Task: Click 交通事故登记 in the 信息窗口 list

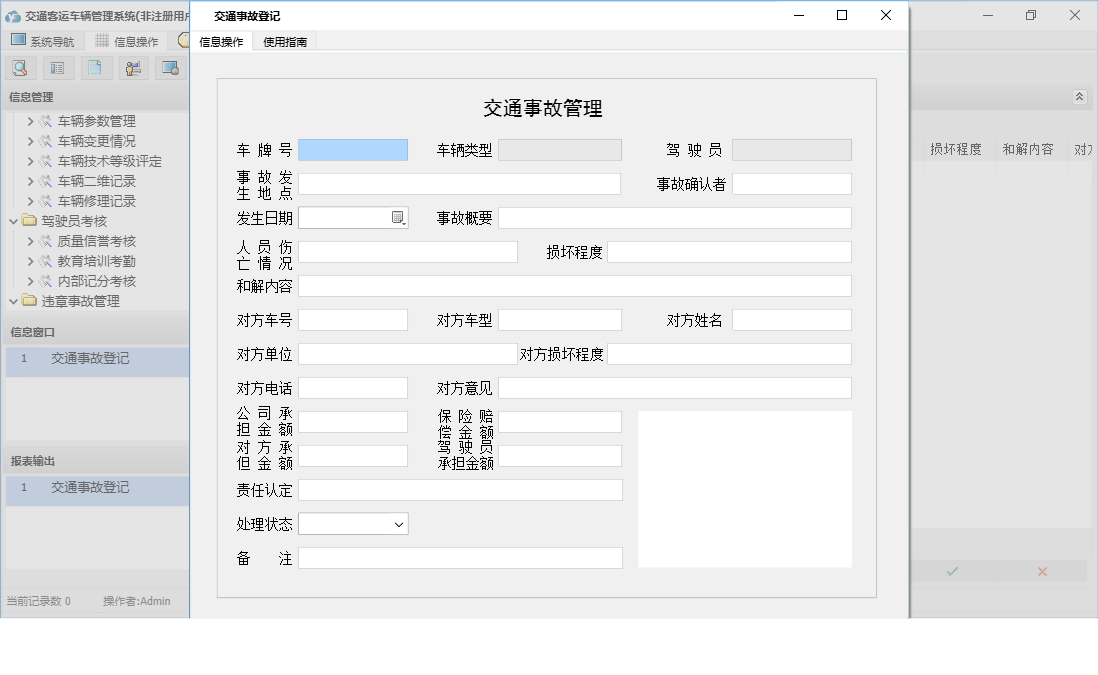Action: [x=90, y=359]
